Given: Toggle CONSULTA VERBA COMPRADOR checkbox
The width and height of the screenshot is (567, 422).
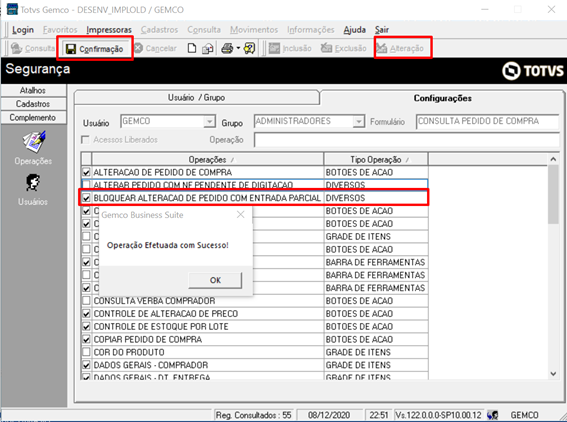Looking at the screenshot, I should 86,300.
